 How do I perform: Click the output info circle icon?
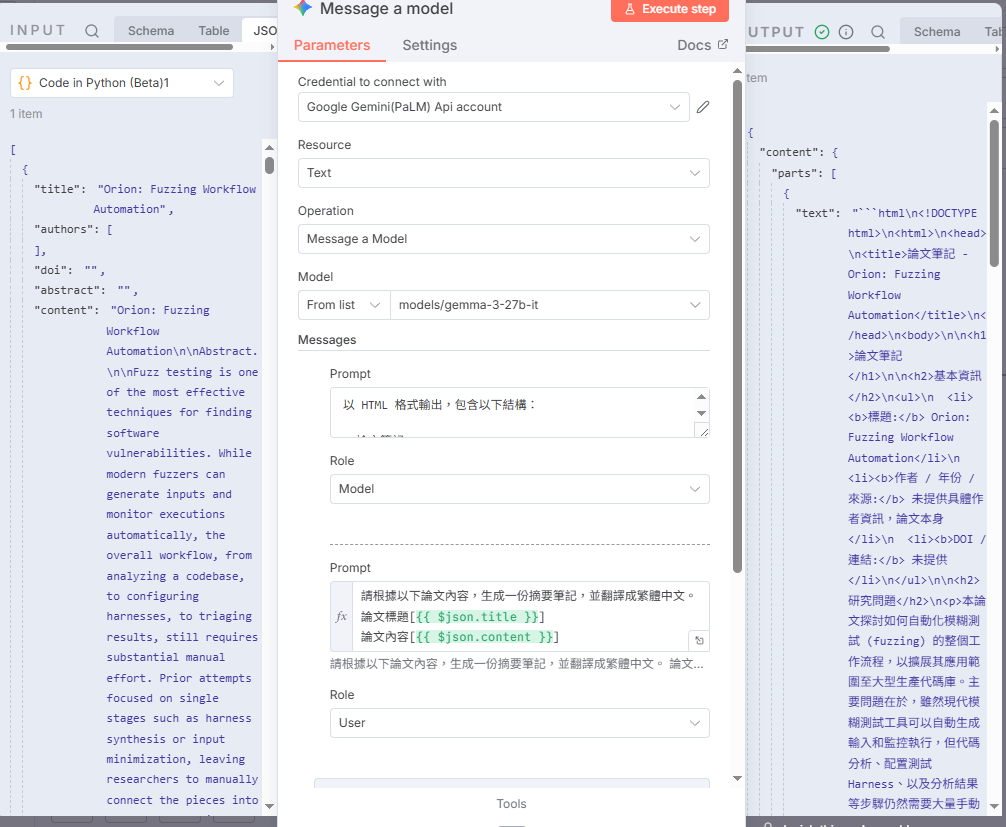[846, 32]
